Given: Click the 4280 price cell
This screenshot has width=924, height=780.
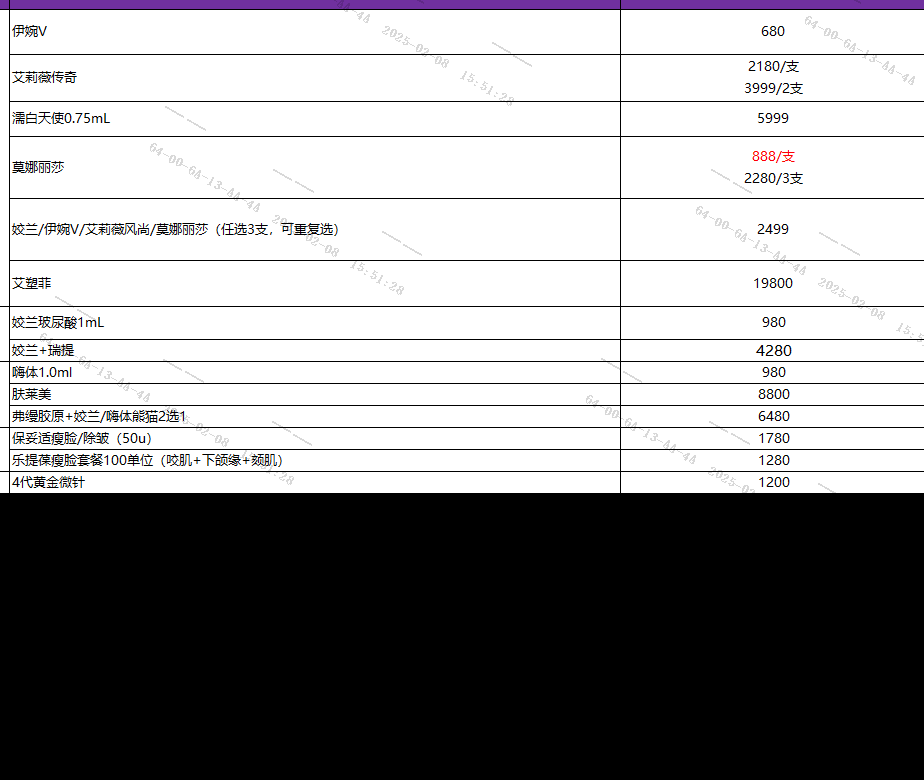Looking at the screenshot, I should (772, 351).
